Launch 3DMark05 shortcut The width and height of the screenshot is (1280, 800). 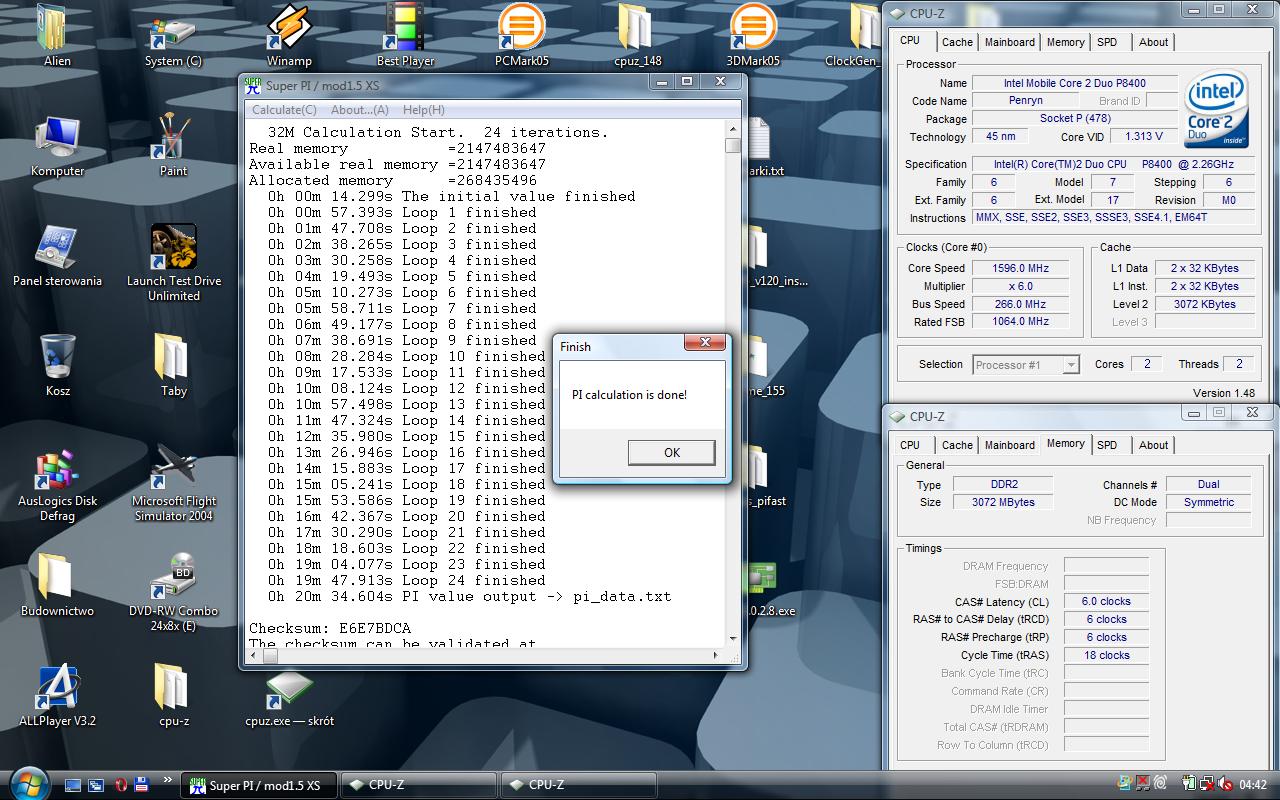(x=753, y=36)
